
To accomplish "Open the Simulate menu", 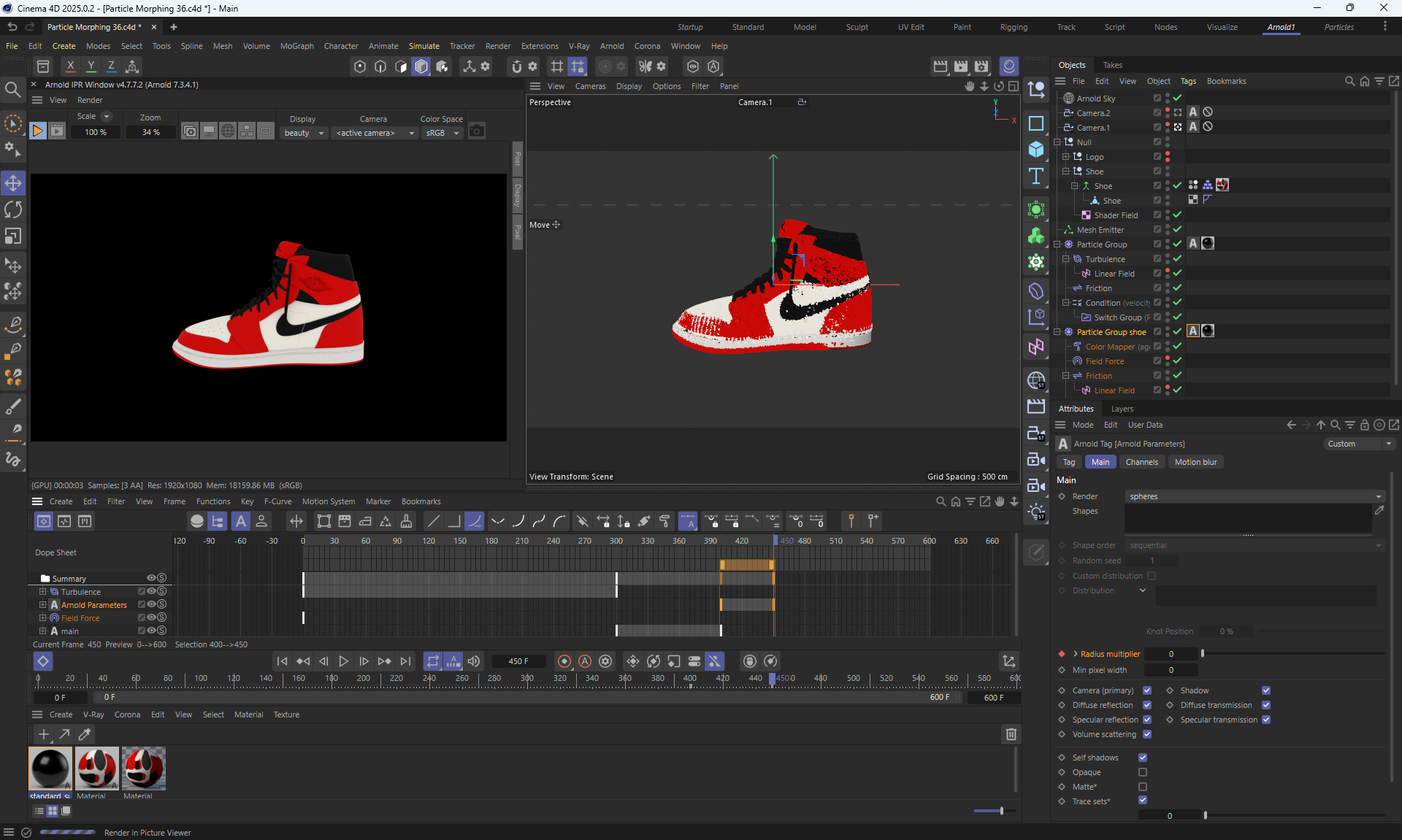I will 424,46.
